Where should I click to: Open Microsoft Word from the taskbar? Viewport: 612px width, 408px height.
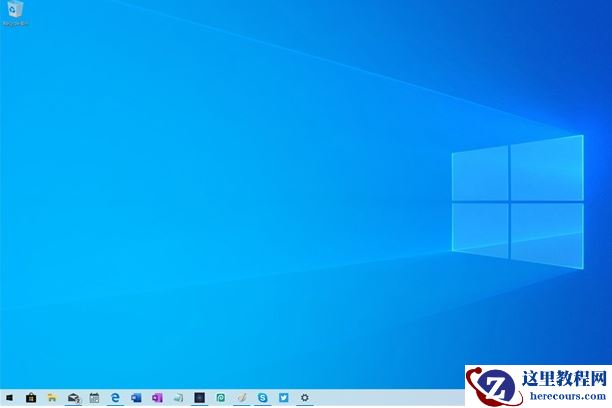pos(136,398)
